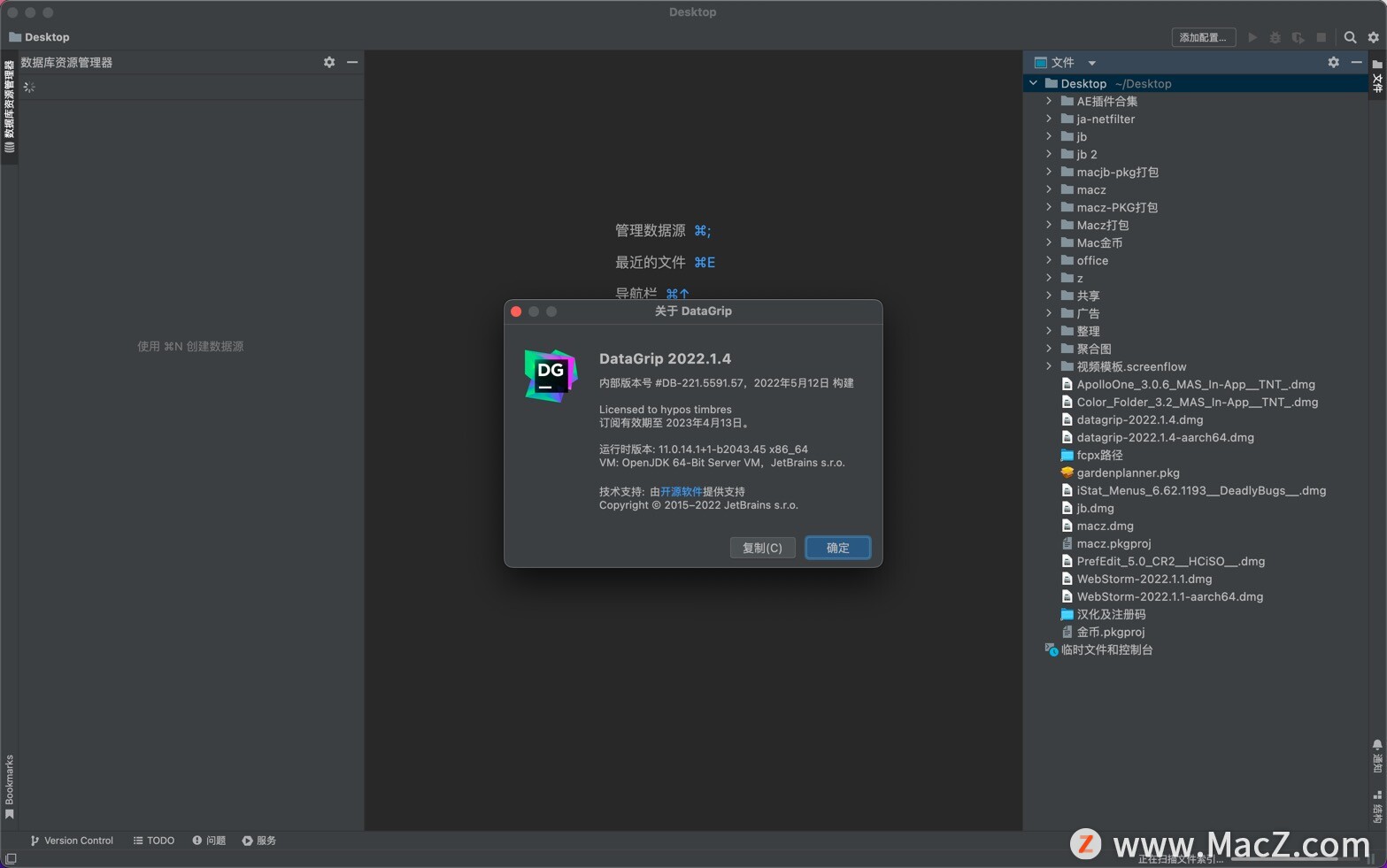Toggle the 文件 vertical tab on right edge
Screen dimensions: 1387x868
[x=1377, y=76]
